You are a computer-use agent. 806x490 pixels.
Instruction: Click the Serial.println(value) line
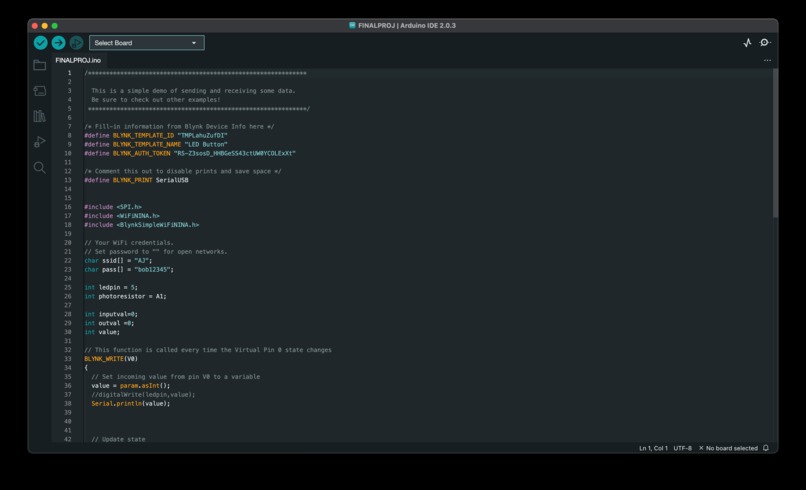131,404
